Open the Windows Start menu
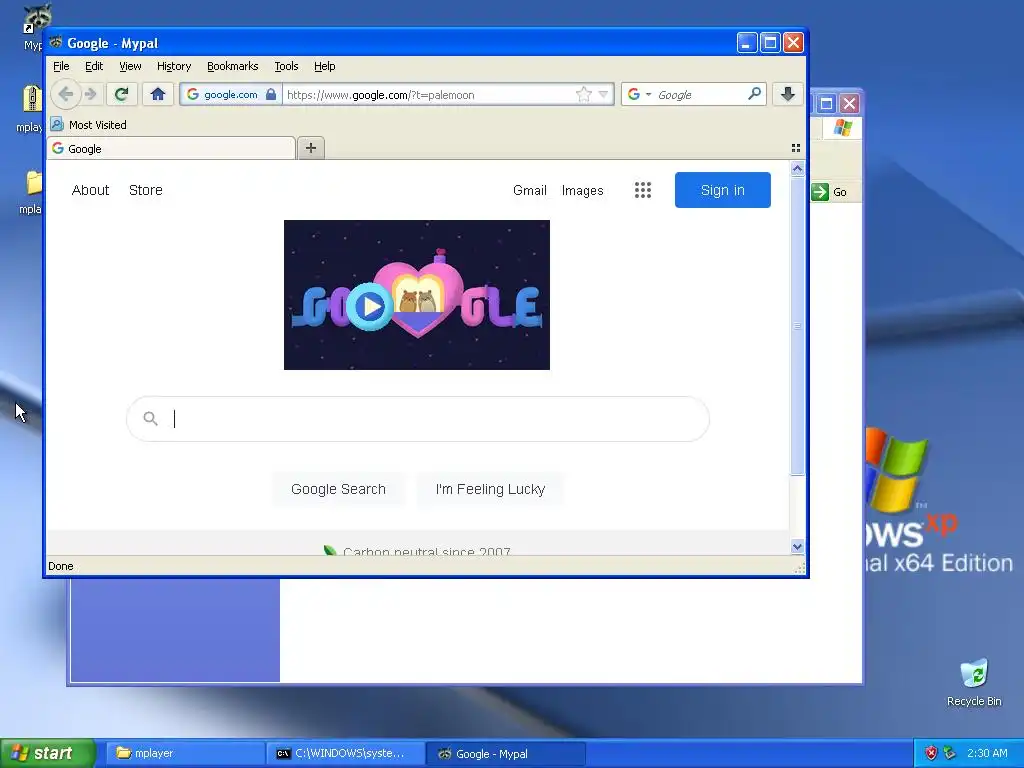Screen dimensions: 1024x768 click(x=48, y=753)
